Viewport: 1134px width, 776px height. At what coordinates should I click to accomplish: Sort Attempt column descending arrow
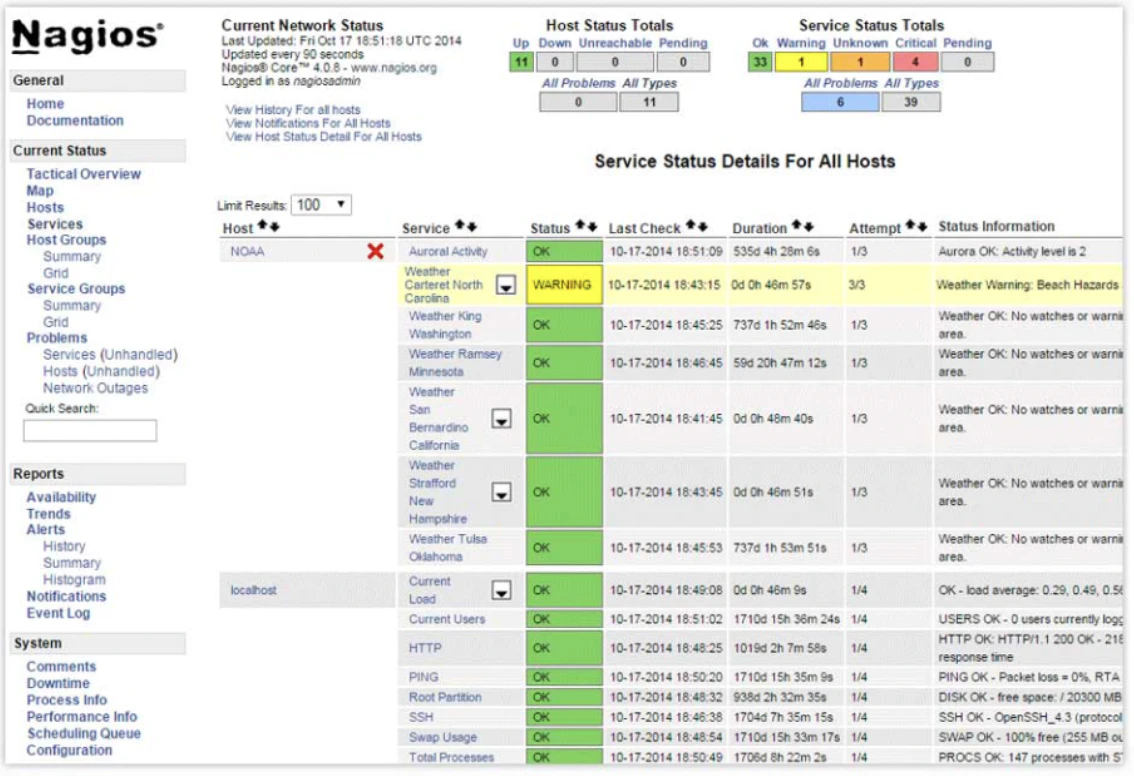(922, 226)
